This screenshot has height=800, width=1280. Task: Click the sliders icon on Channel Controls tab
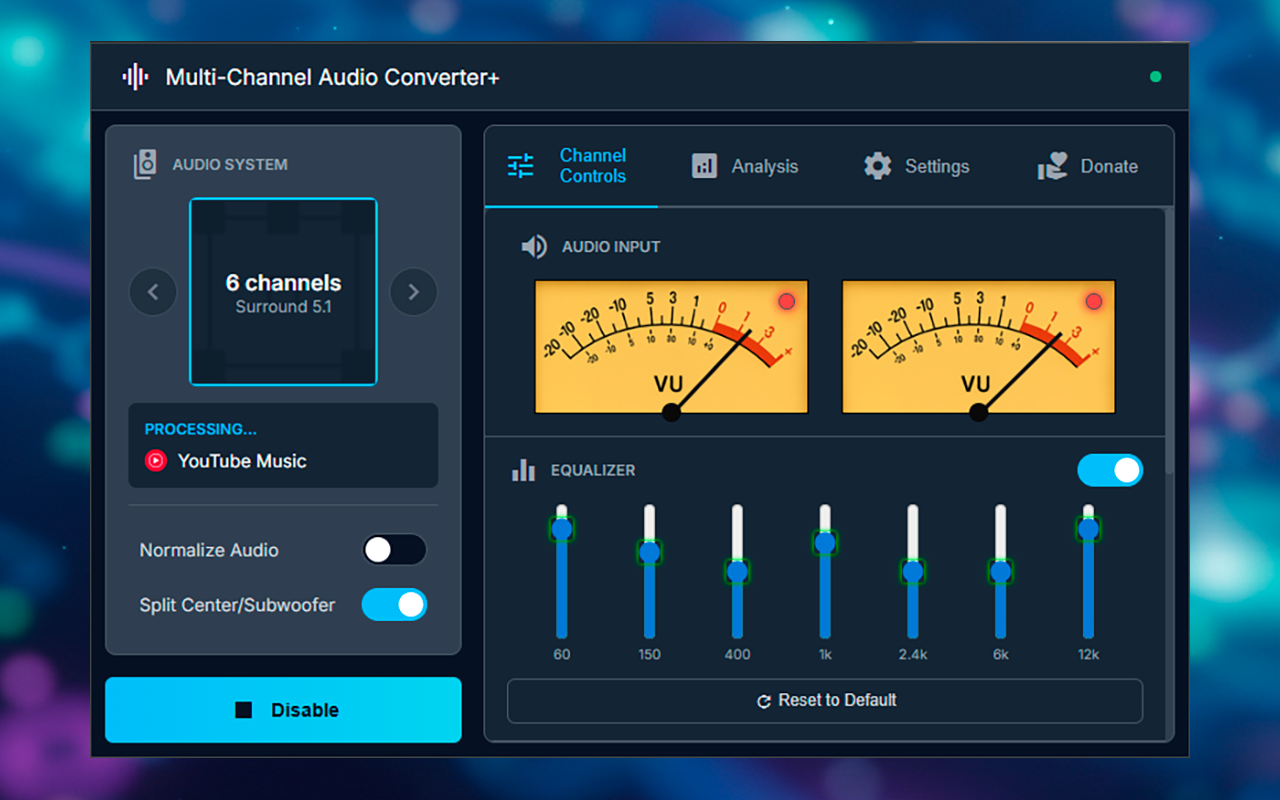click(x=520, y=166)
